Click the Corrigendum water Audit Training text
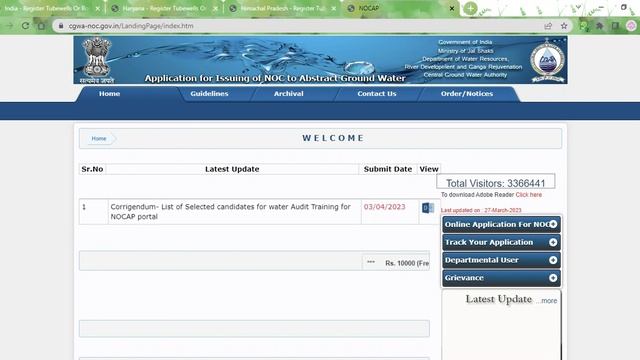This screenshot has height=360, width=640. tap(231, 211)
